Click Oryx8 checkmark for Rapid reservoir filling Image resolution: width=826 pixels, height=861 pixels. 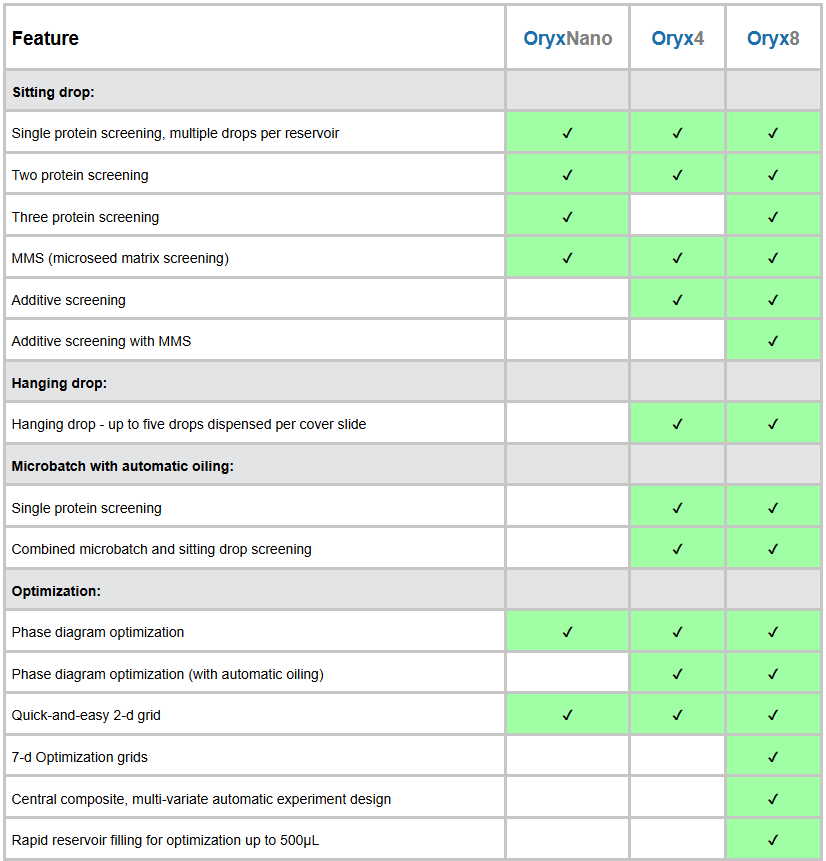pos(773,840)
